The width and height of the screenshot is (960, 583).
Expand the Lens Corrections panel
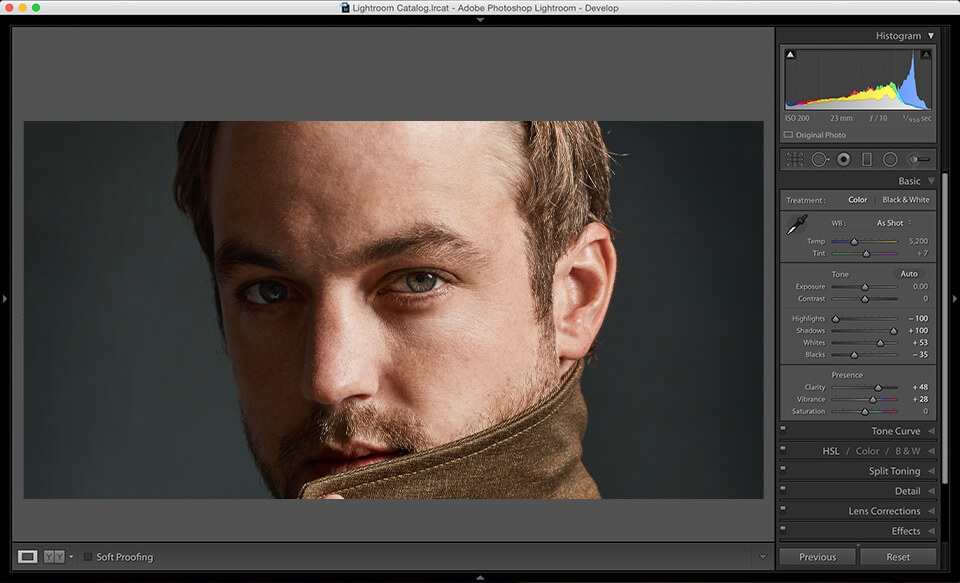(x=884, y=511)
